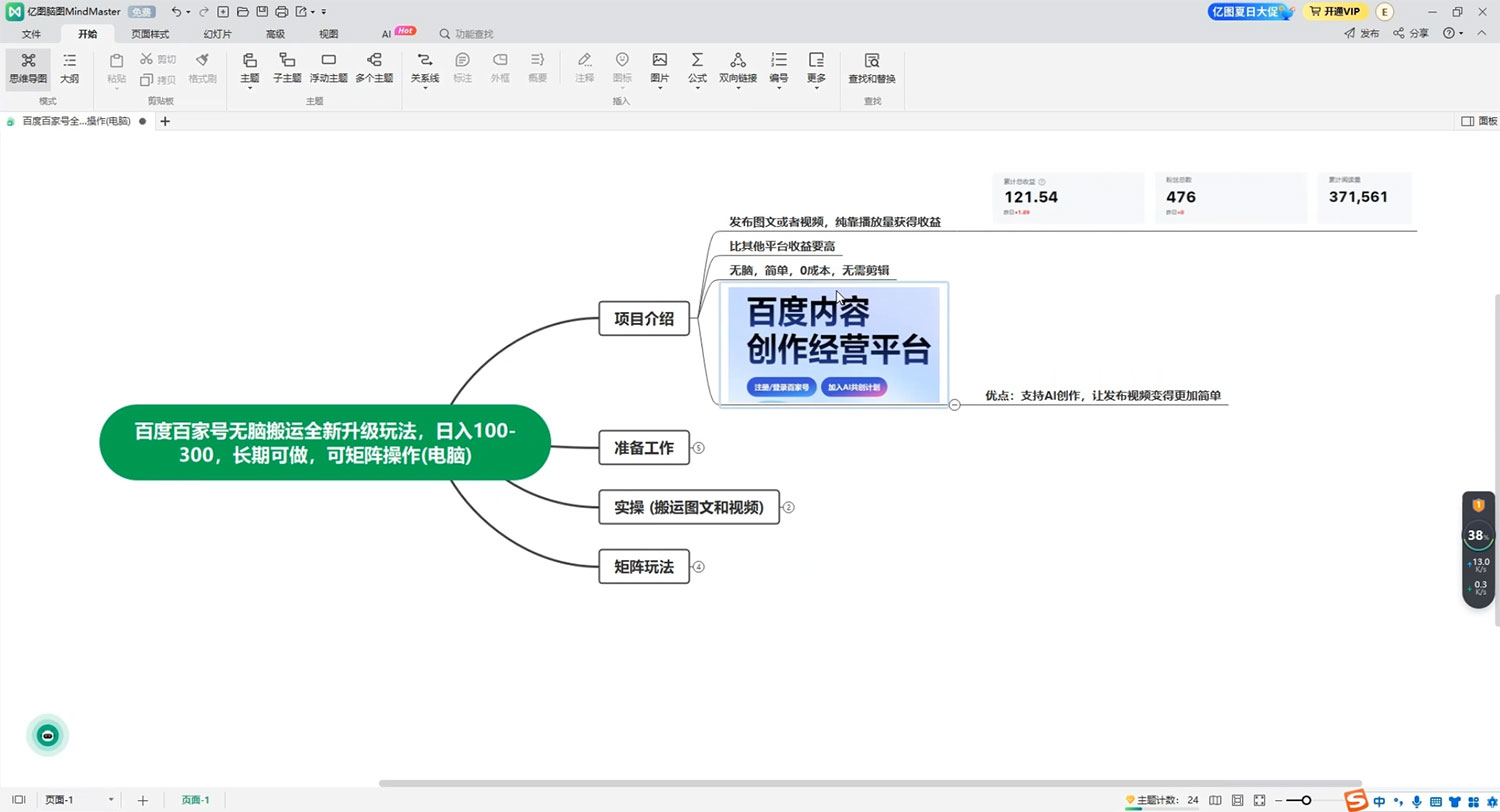Click the 发布 publish link
The image size is (1500, 812).
tap(1362, 33)
